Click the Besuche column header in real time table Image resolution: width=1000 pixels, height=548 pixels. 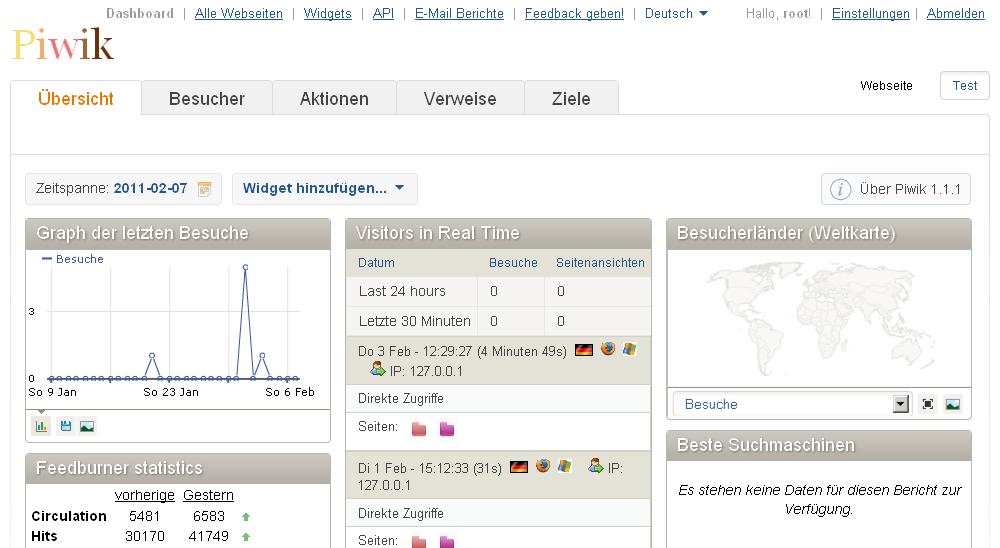tap(513, 263)
